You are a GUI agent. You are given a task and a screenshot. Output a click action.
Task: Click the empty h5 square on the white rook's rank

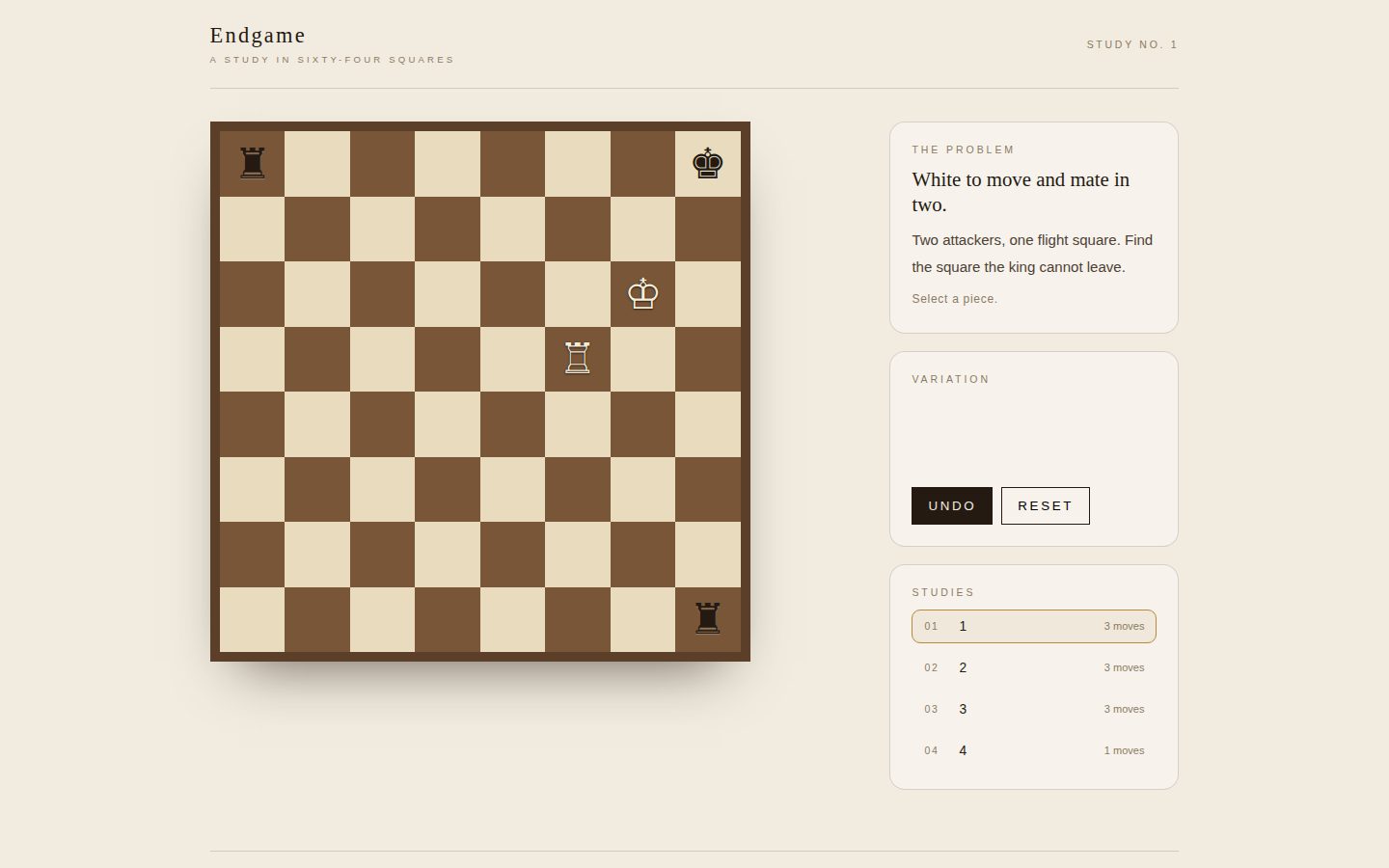click(x=708, y=359)
